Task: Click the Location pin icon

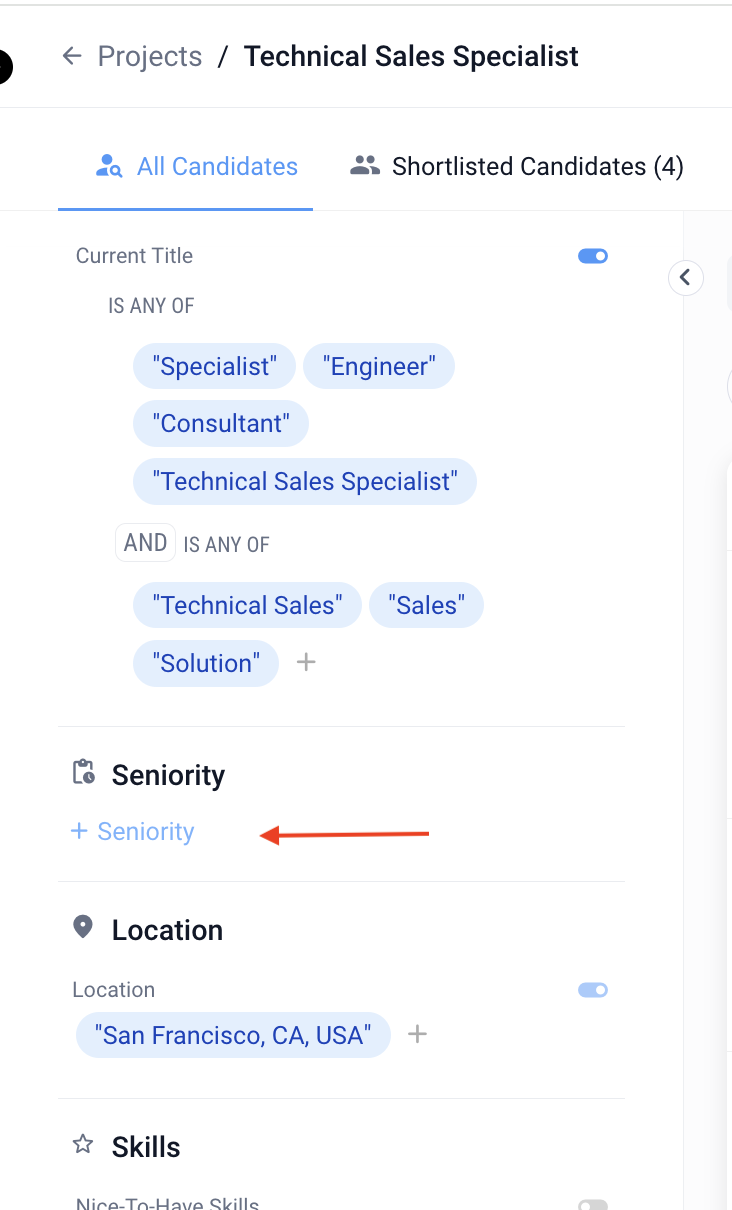Action: (84, 927)
